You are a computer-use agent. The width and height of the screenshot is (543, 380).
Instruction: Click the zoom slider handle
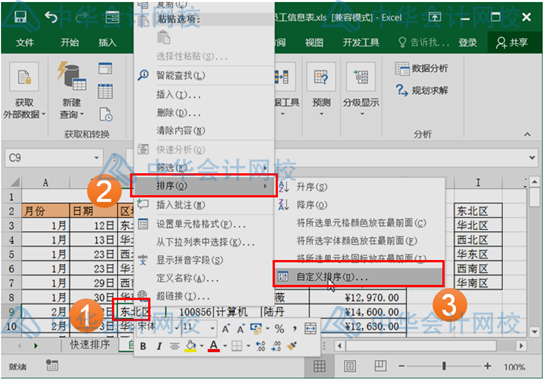coord(444,366)
